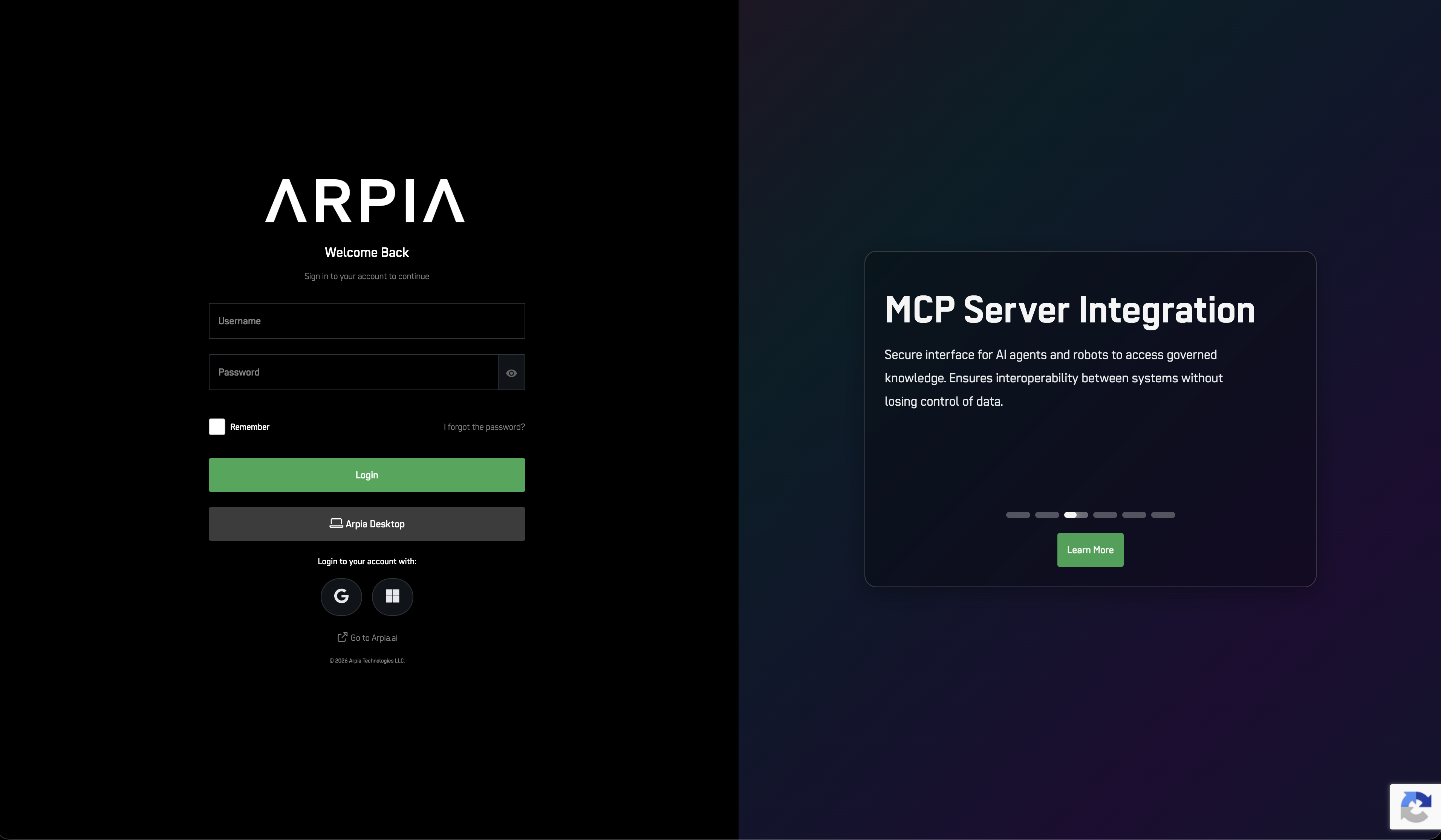Viewport: 1441px width, 840px height.
Task: Click '© 2026 Arpia Technologies LLC.' text
Action: click(367, 661)
